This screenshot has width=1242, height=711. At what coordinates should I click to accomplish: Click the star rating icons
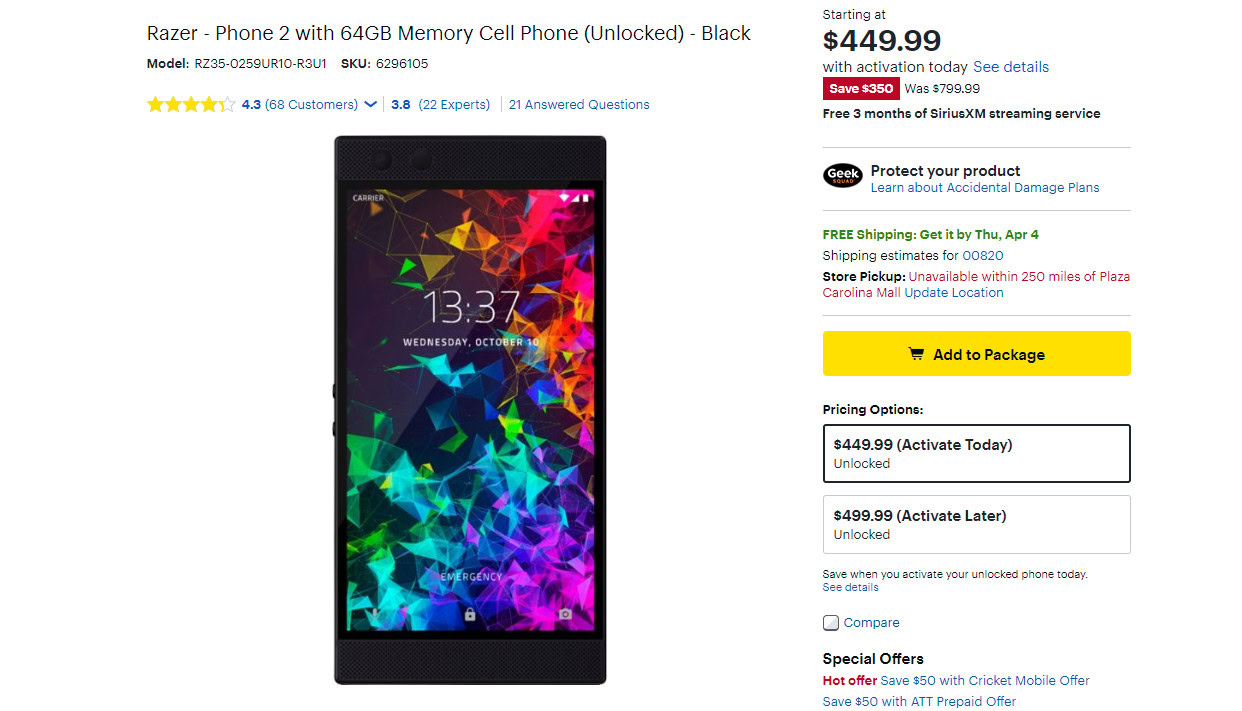(191, 105)
